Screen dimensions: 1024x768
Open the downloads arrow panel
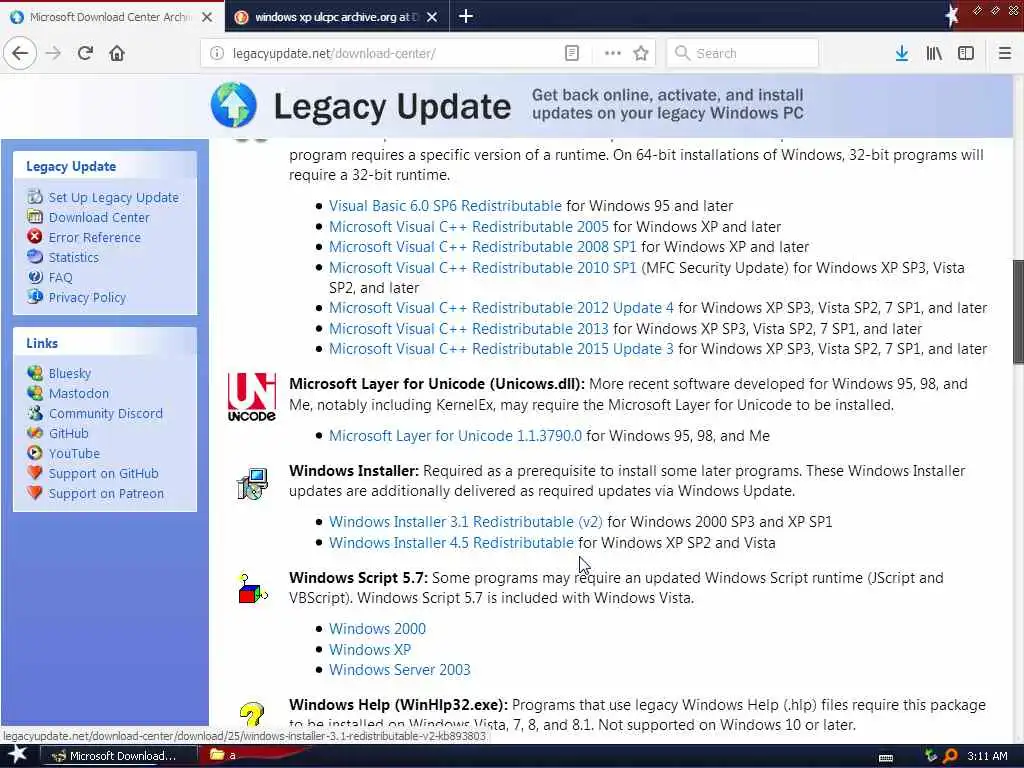pos(901,53)
